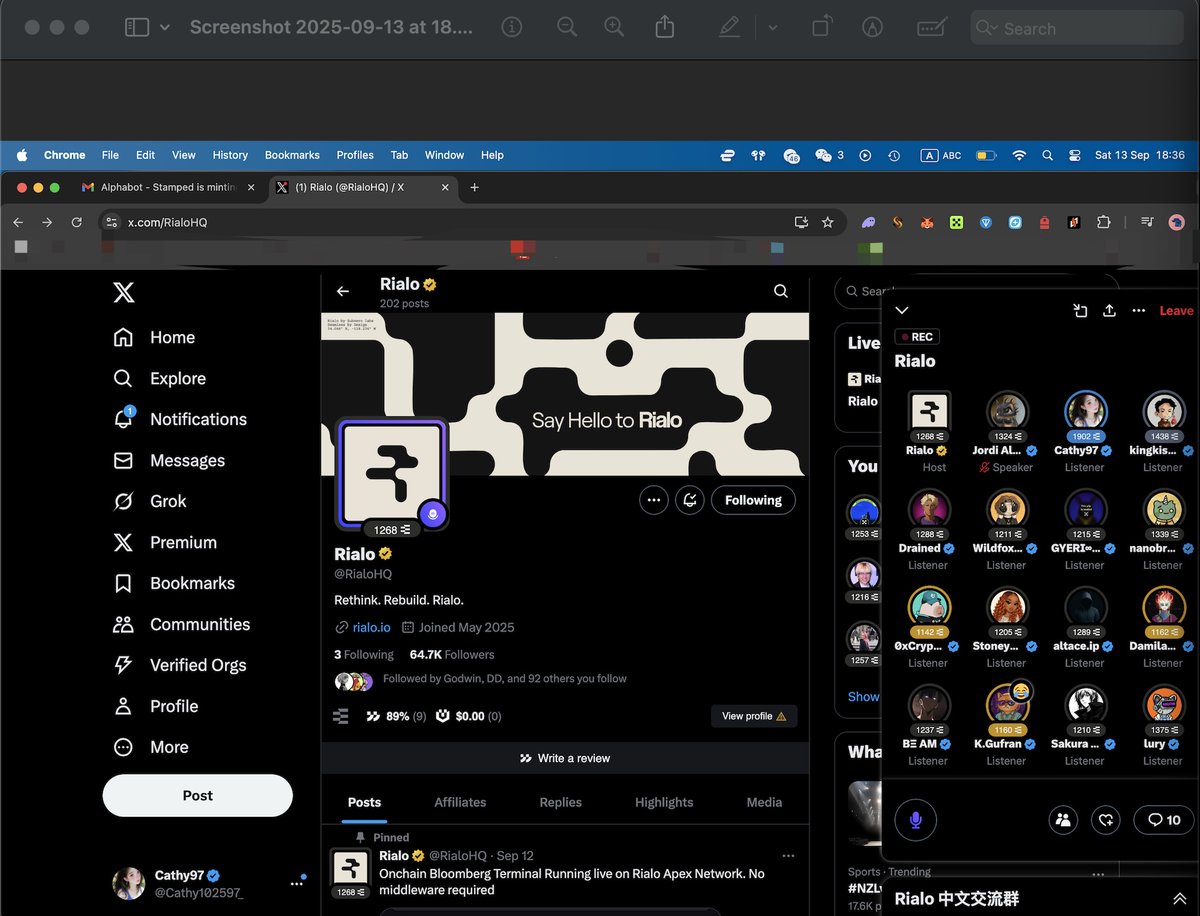
Task: Open the Bookmarks menu
Action: click(x=292, y=155)
